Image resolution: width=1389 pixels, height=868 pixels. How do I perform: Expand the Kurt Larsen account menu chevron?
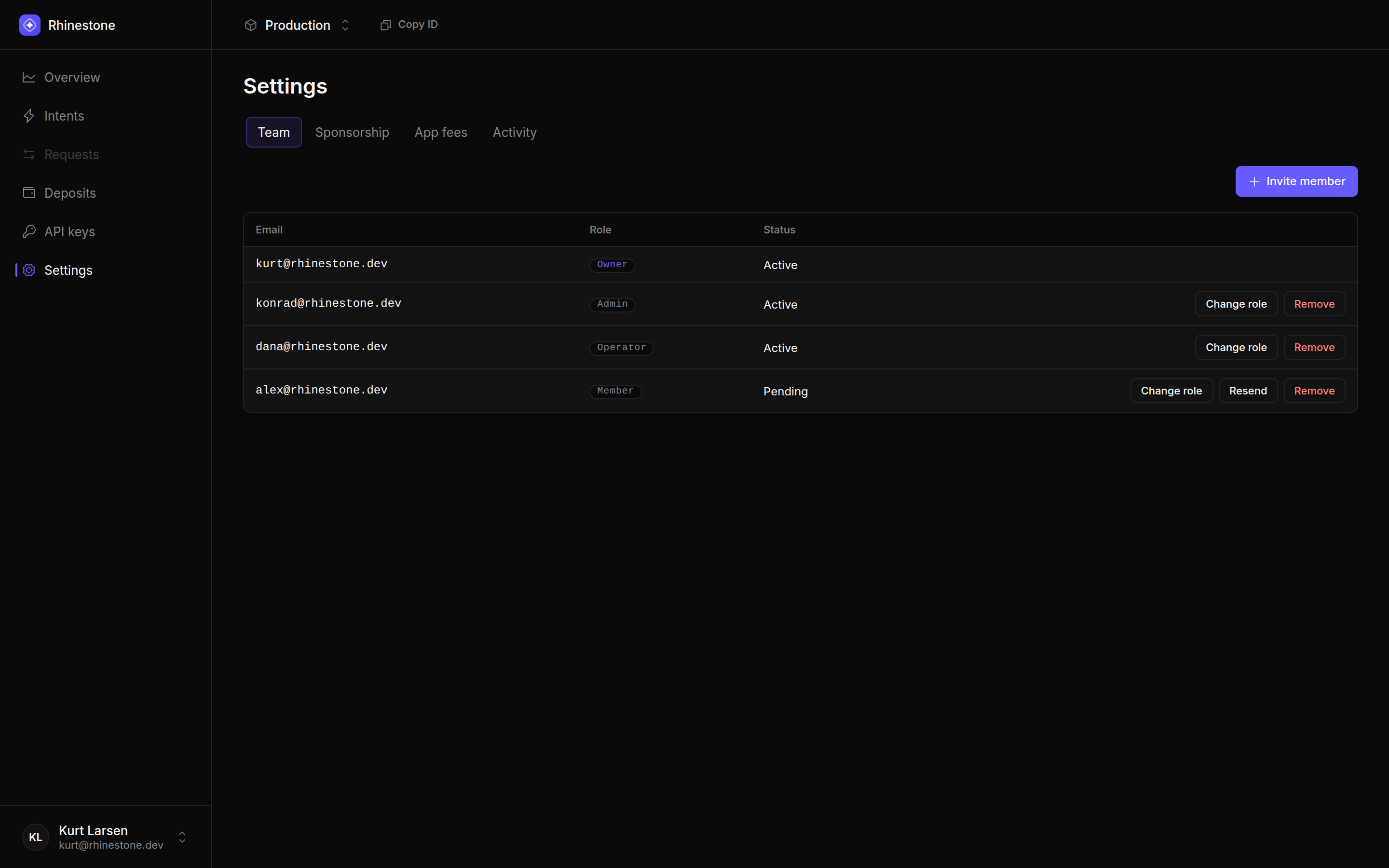pos(182,837)
